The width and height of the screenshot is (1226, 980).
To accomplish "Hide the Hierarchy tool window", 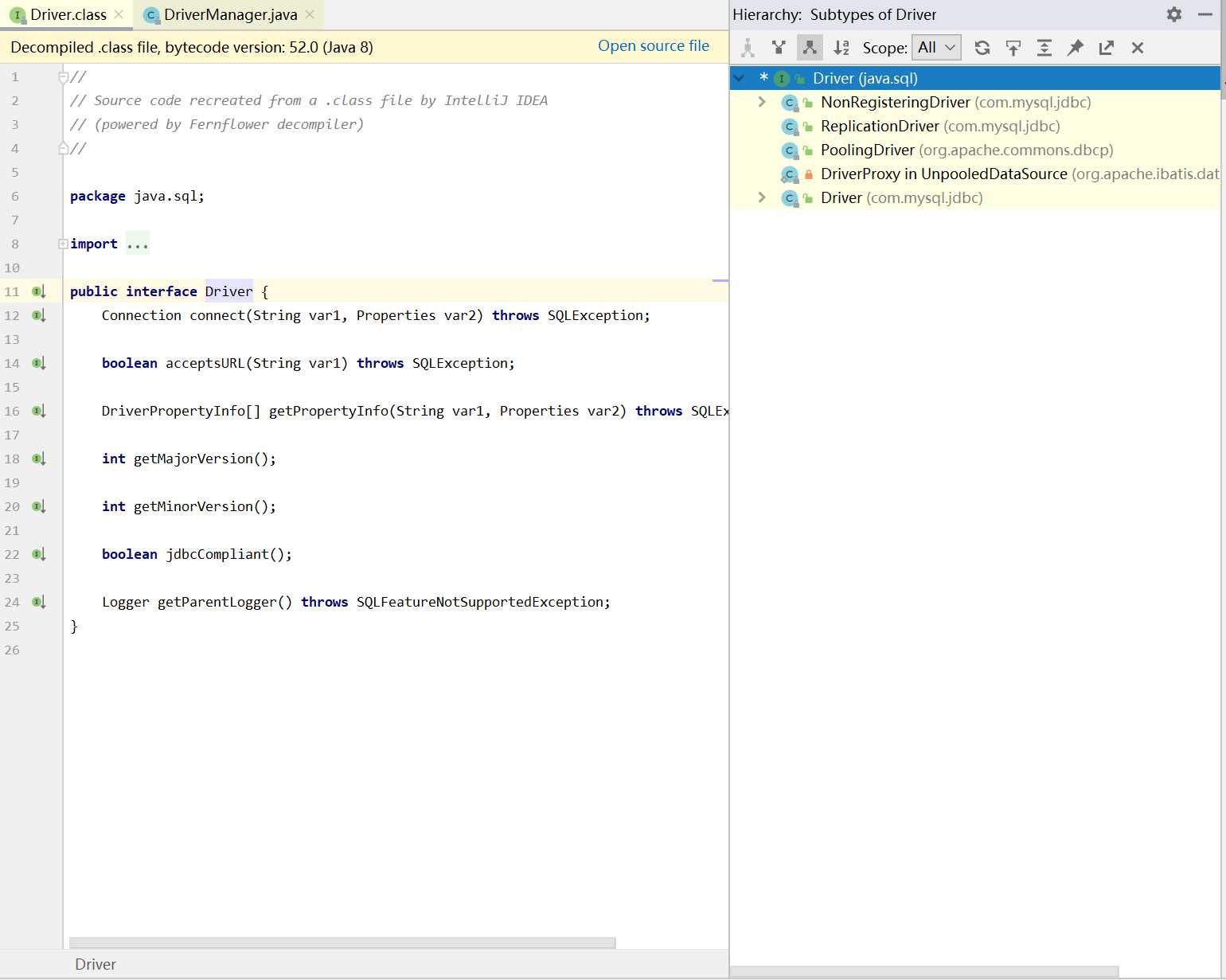I will coord(1205,14).
